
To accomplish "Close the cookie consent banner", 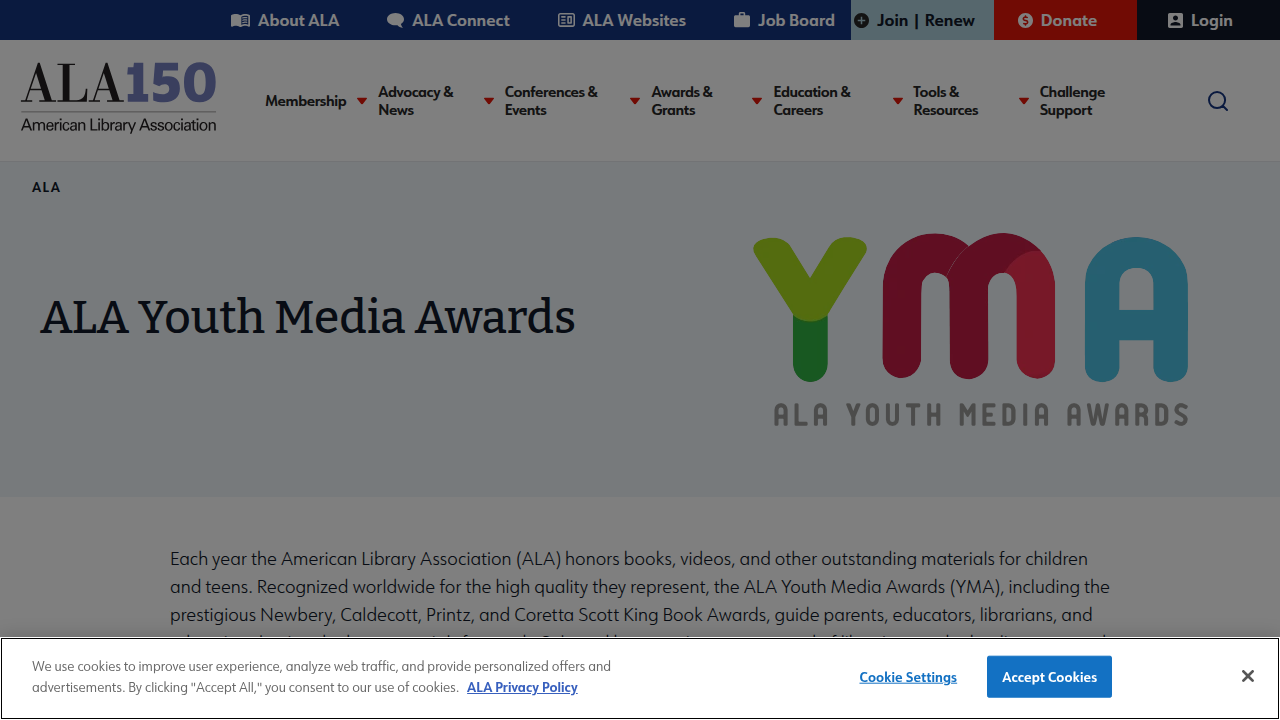I will [x=1248, y=677].
